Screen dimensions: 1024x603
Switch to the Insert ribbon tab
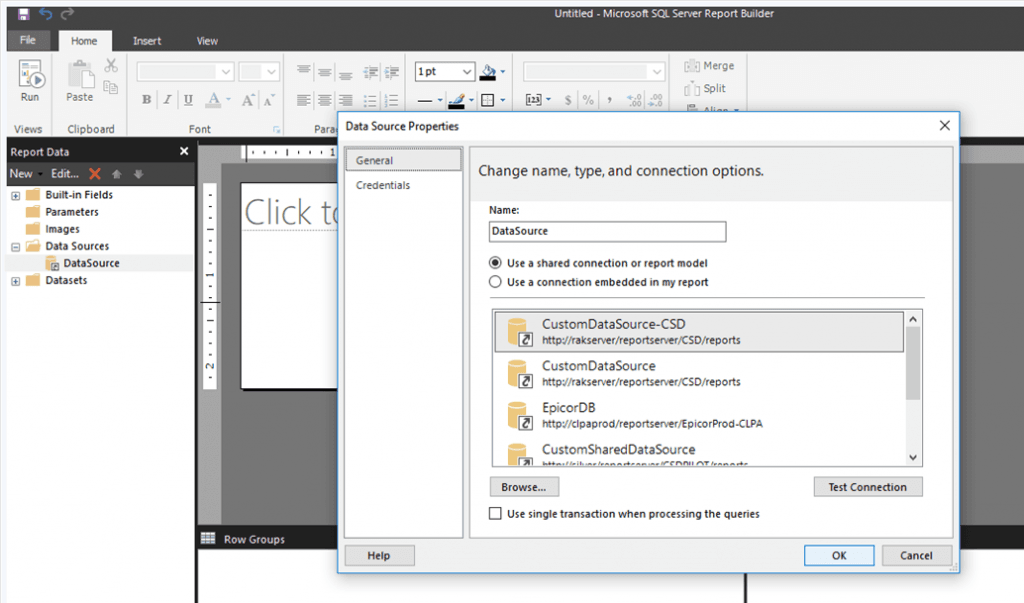[147, 41]
